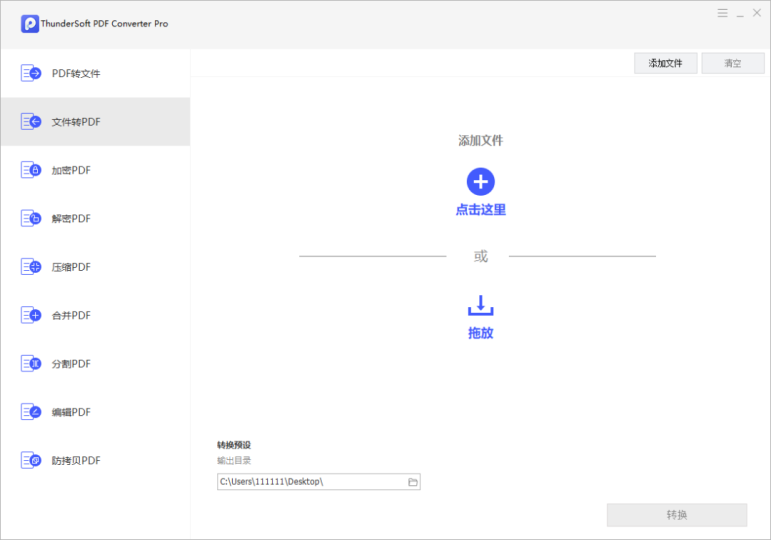Click the 加密PDF lock icon

[30, 170]
